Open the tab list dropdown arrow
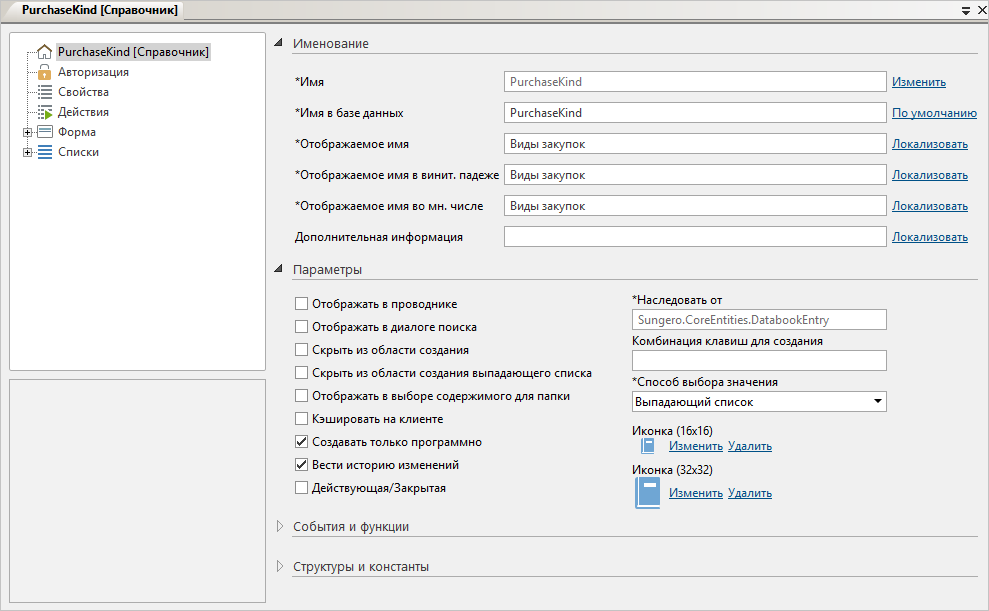 pyautogui.click(x=965, y=10)
